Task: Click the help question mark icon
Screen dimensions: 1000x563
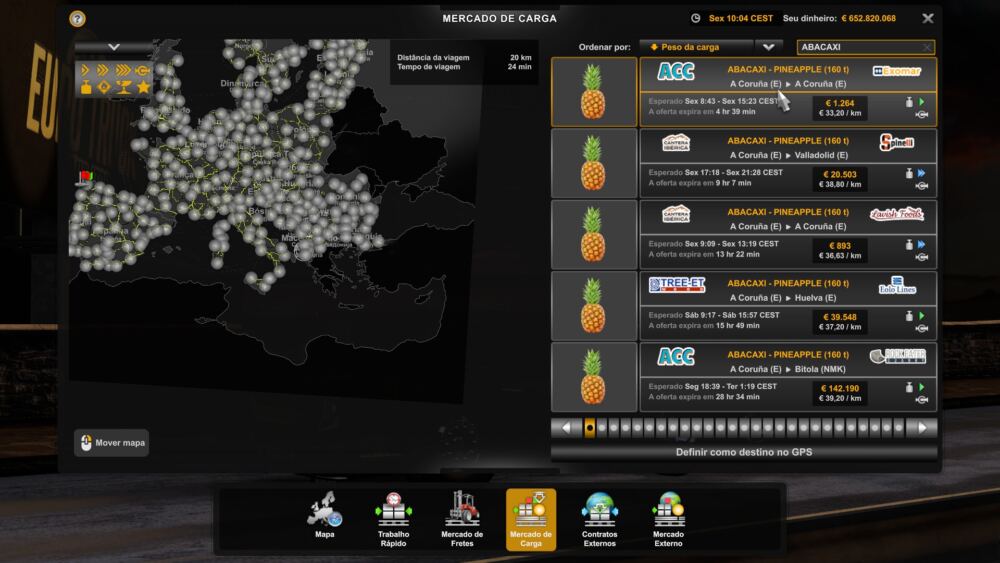Action: tap(78, 19)
